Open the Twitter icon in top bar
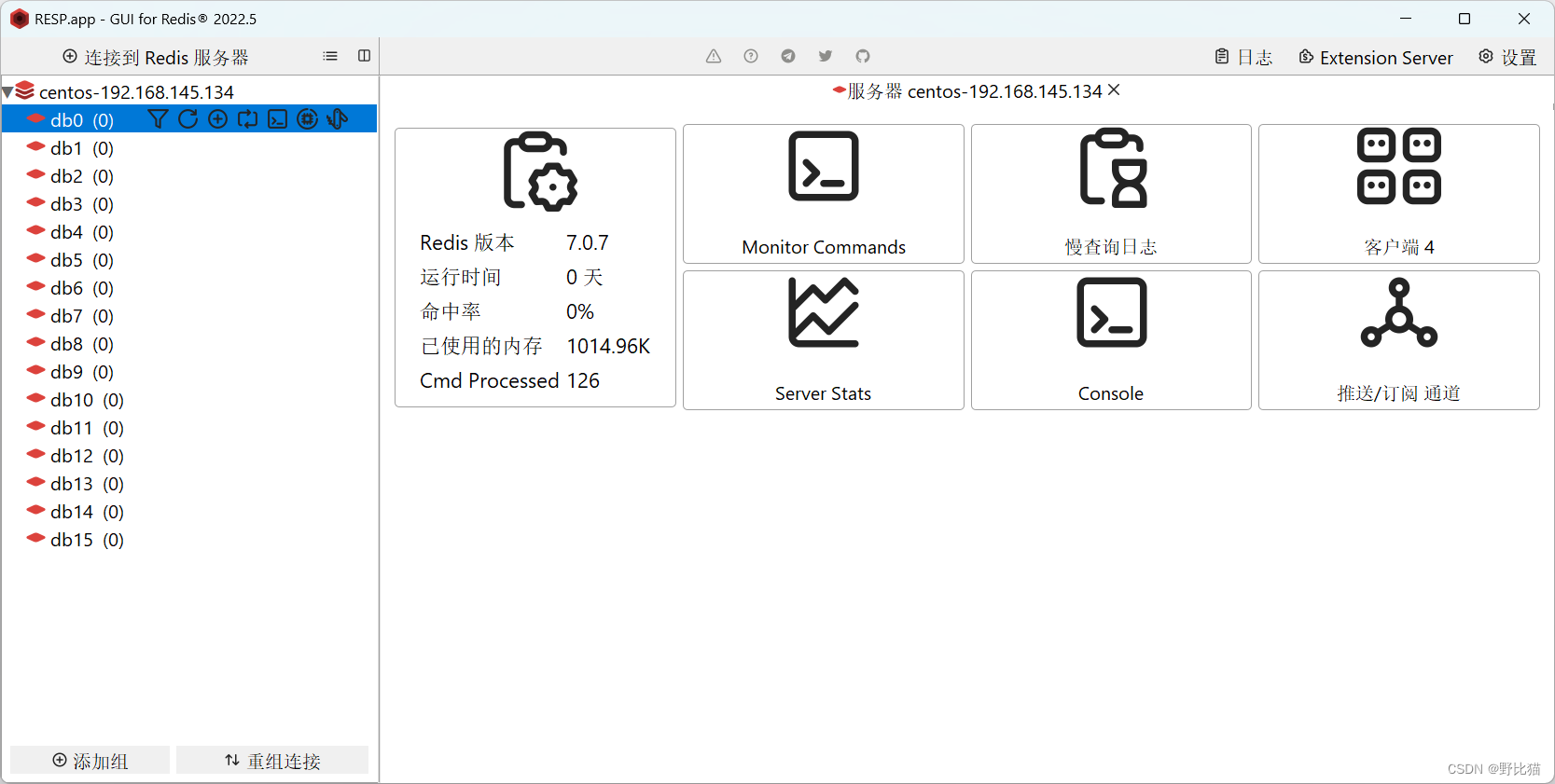Viewport: 1555px width, 784px height. pyautogui.click(x=826, y=56)
